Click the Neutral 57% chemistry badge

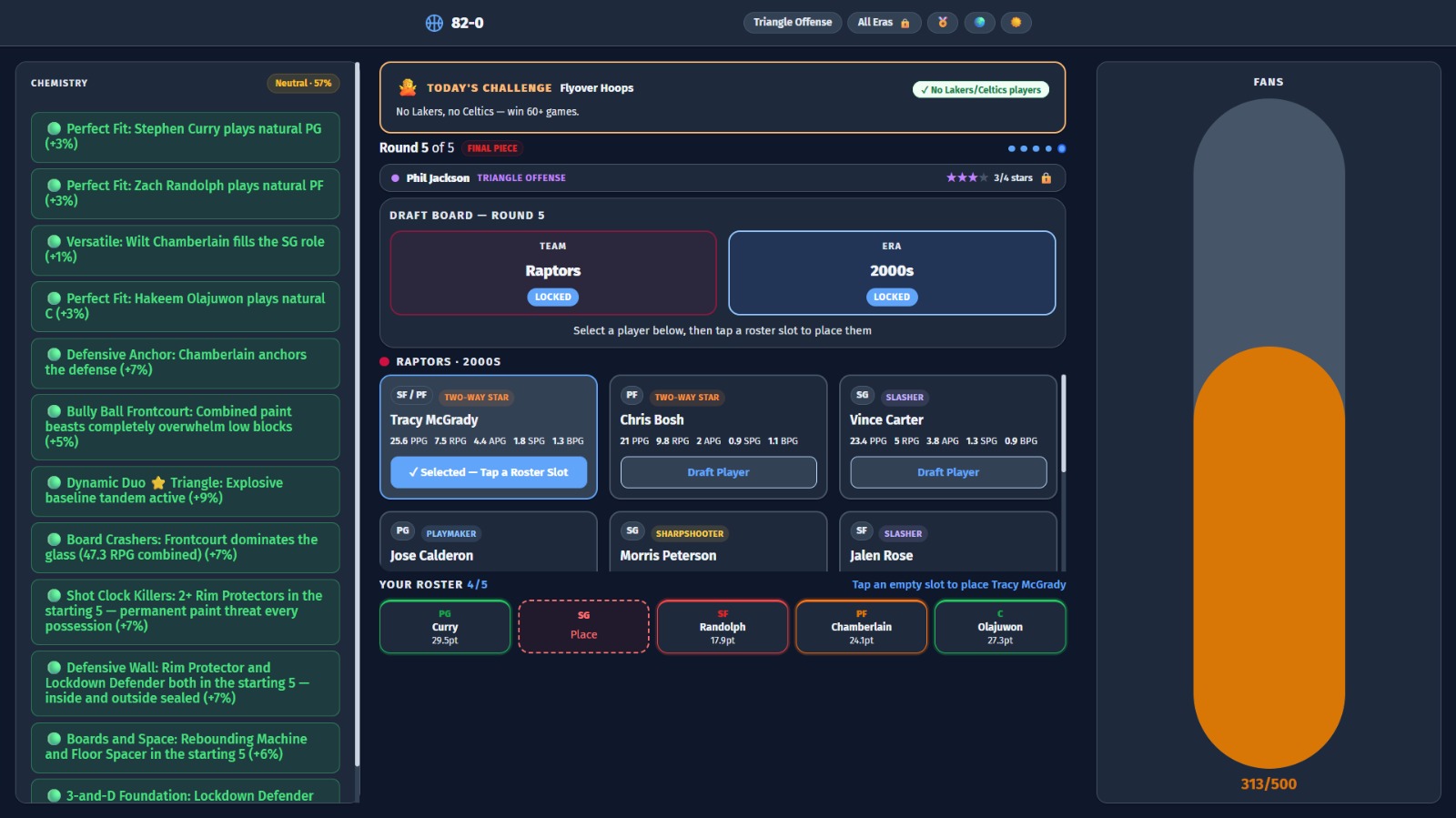(303, 83)
